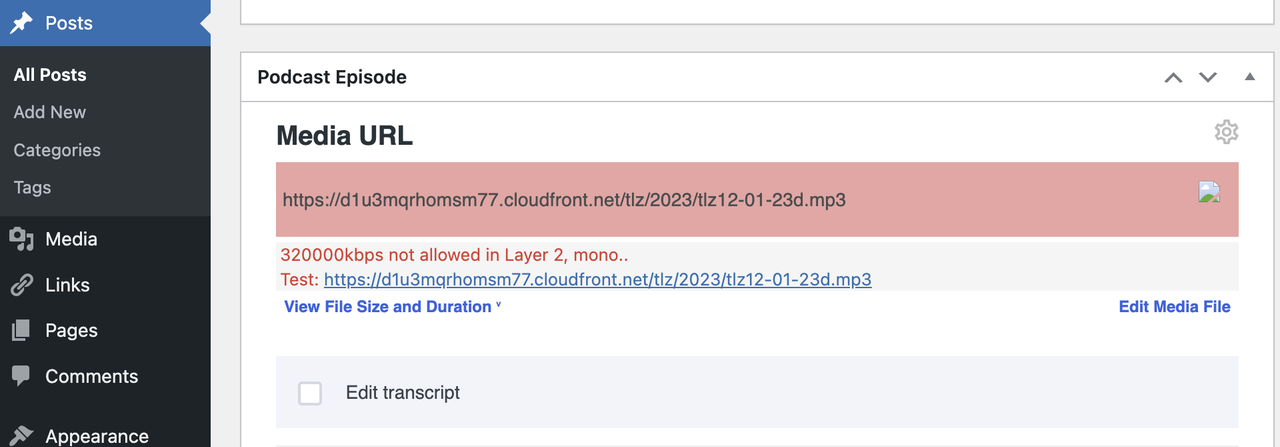Open Tags in the Posts submenu

(32, 187)
